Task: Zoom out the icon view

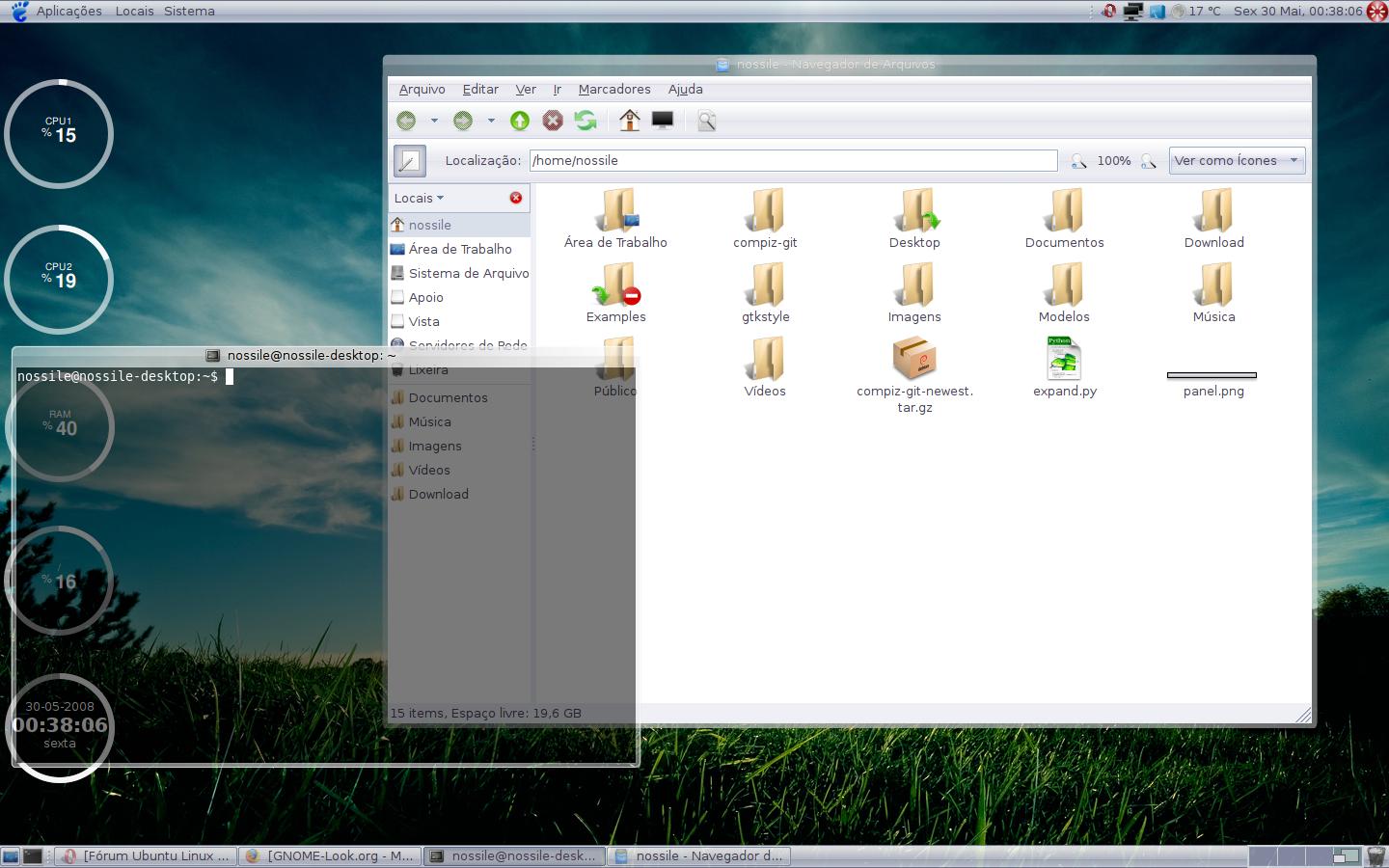Action: [x=1078, y=161]
